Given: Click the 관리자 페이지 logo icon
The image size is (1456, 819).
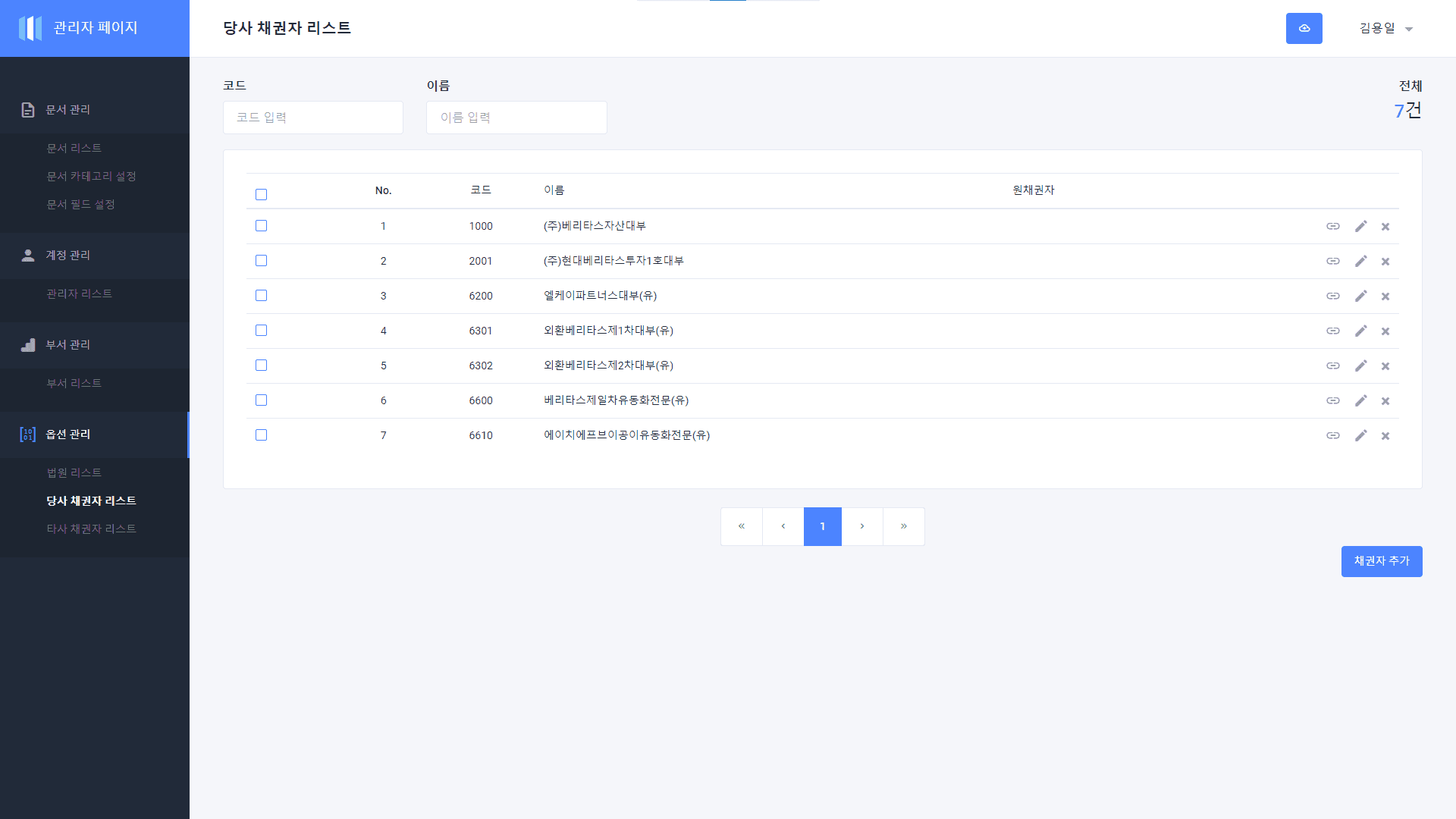Looking at the screenshot, I should 30,28.
